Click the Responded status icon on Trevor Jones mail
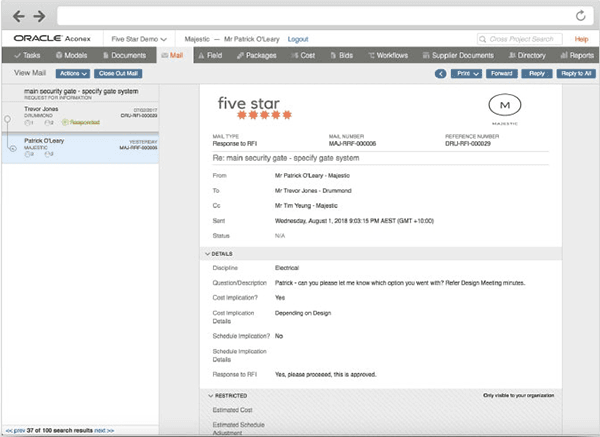Image resolution: width=600 pixels, height=437 pixels. [x=65, y=122]
